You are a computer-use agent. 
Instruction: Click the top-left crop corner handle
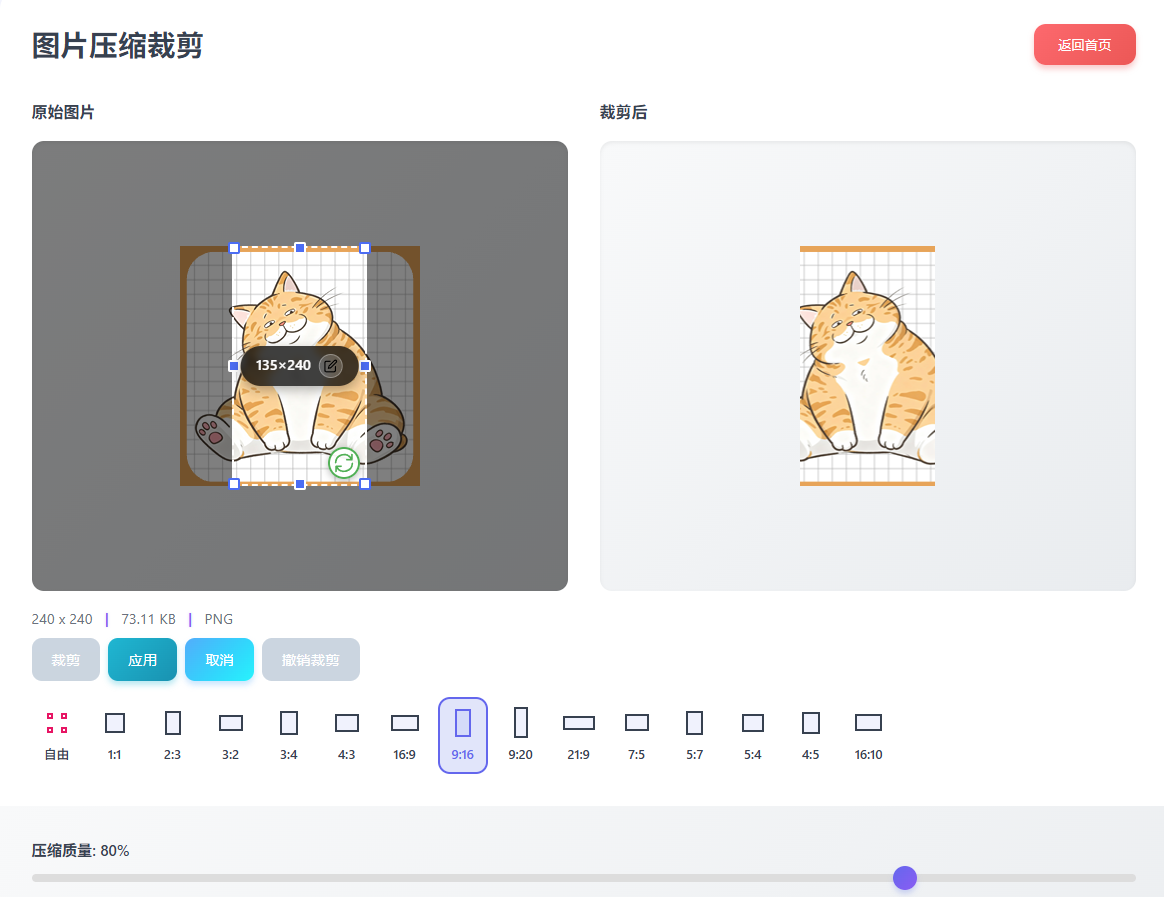(234, 248)
